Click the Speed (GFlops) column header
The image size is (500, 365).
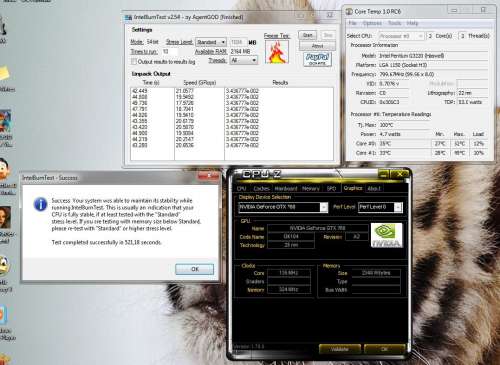pos(200,83)
